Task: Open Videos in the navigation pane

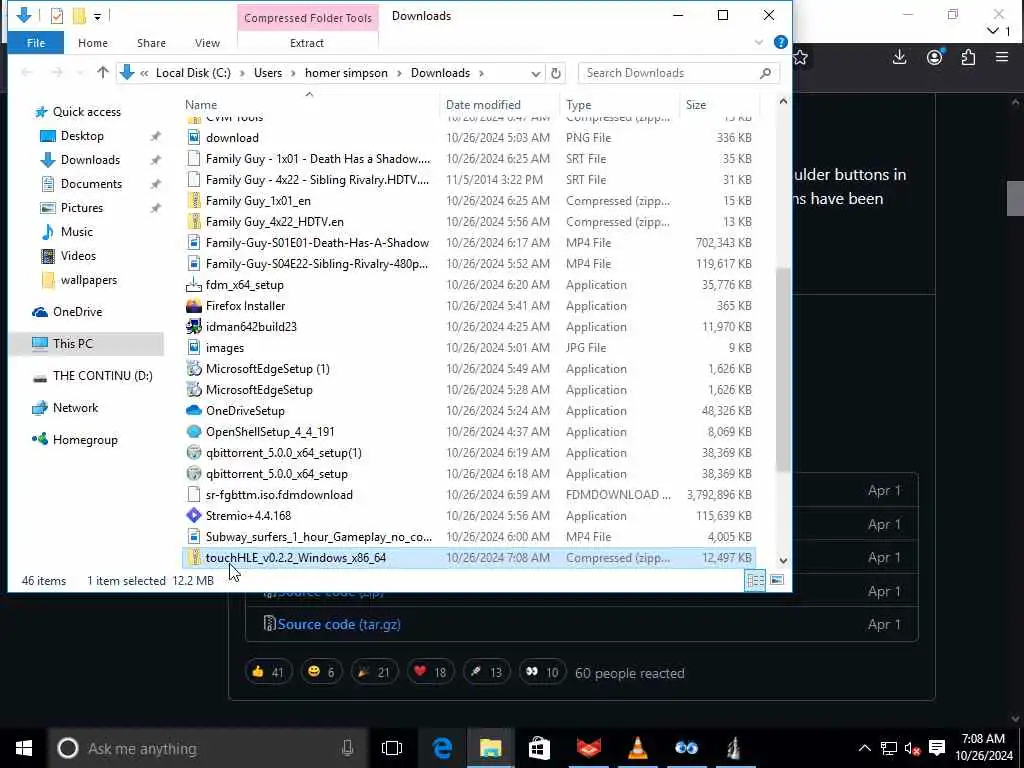Action: [78, 256]
